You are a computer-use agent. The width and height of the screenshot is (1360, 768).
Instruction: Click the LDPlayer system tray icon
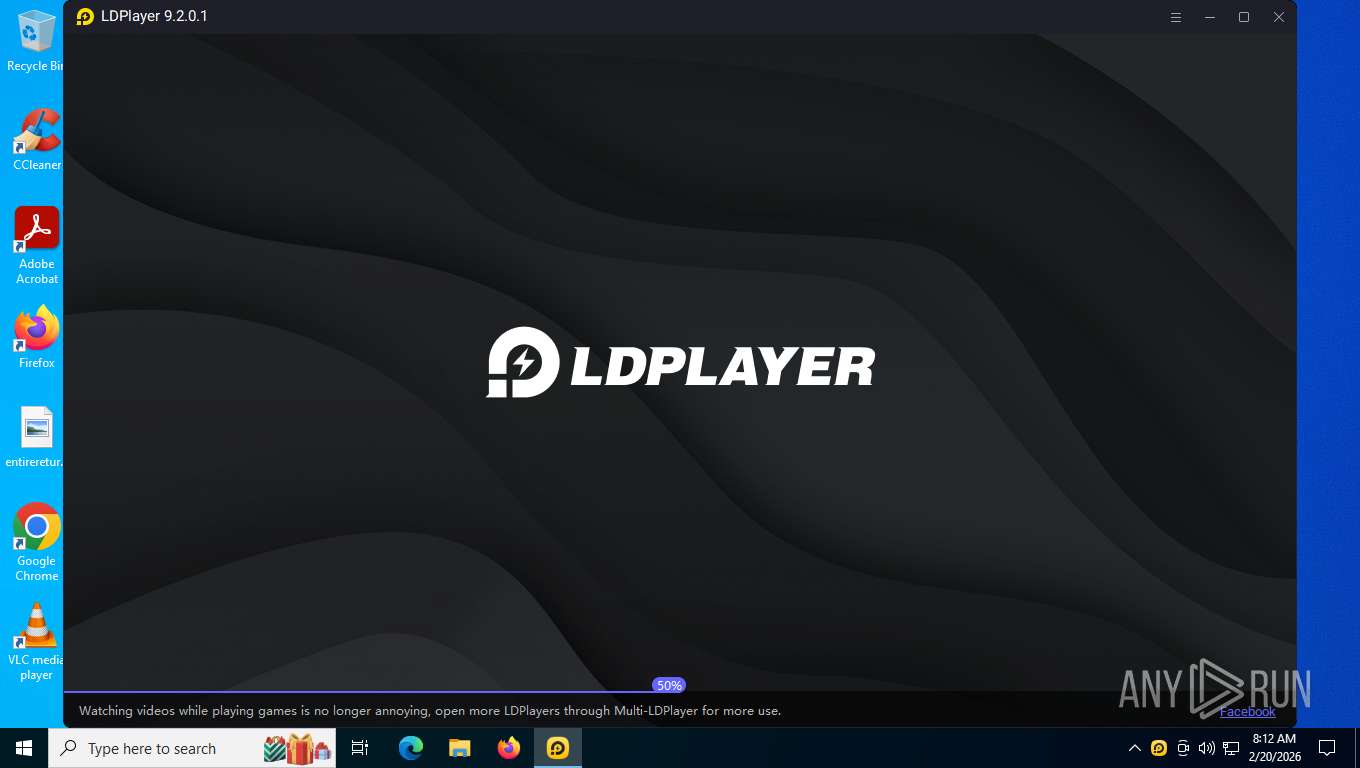(x=1159, y=748)
